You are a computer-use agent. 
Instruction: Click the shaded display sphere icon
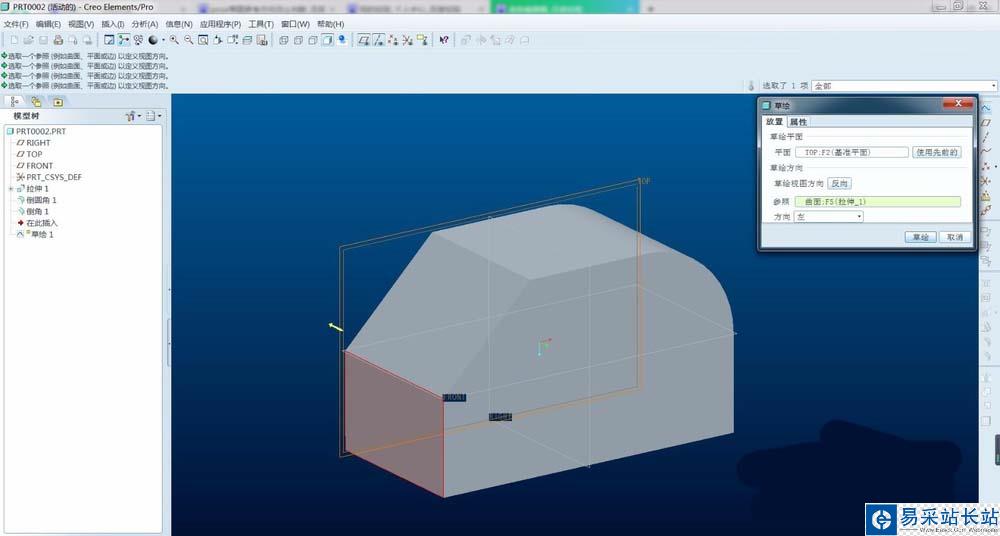tap(153, 40)
